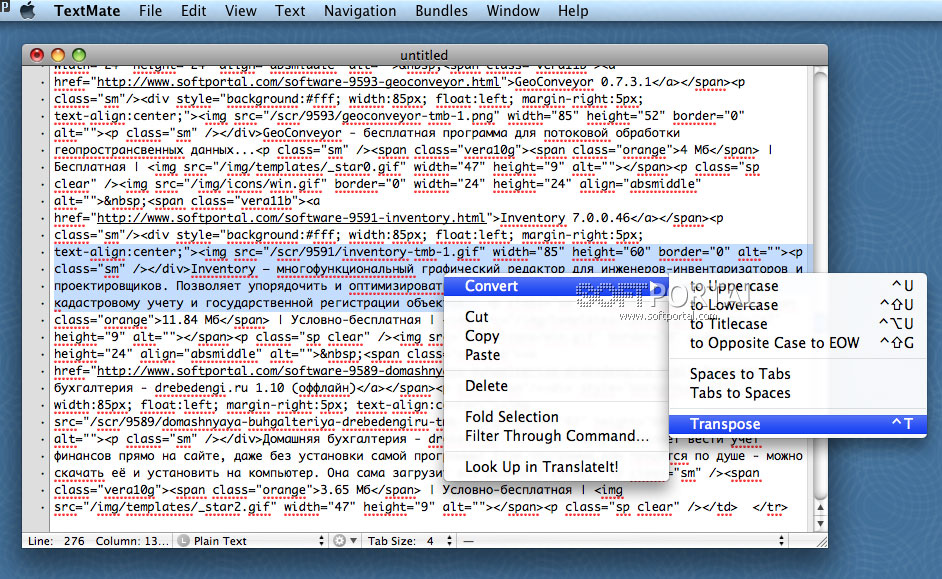The image size is (942, 579).
Task: Click the Line: 276 status field
Action: click(x=56, y=541)
